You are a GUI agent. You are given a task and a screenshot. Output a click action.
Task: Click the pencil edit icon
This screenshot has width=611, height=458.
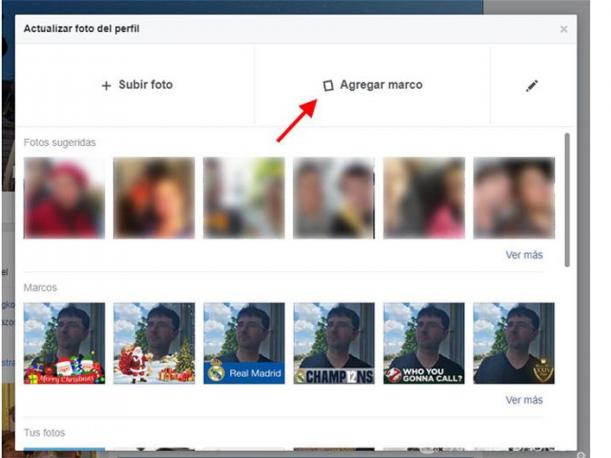pyautogui.click(x=532, y=86)
